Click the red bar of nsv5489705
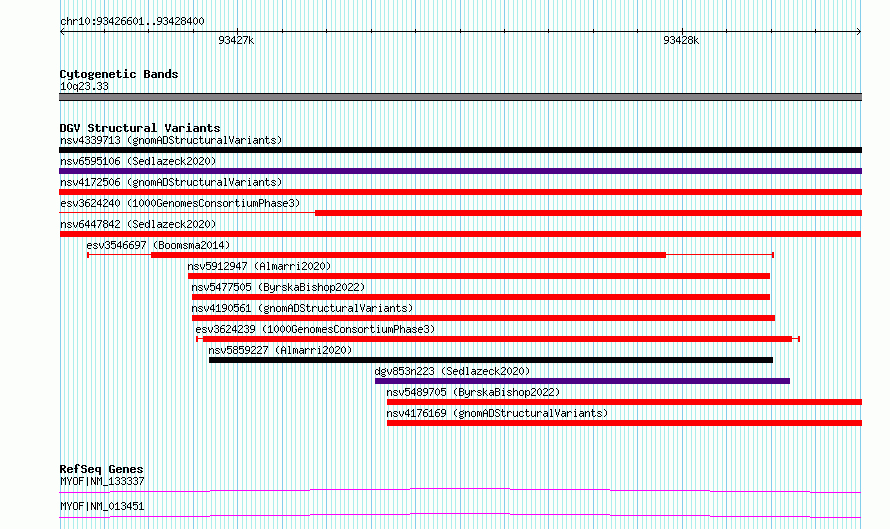 624,402
